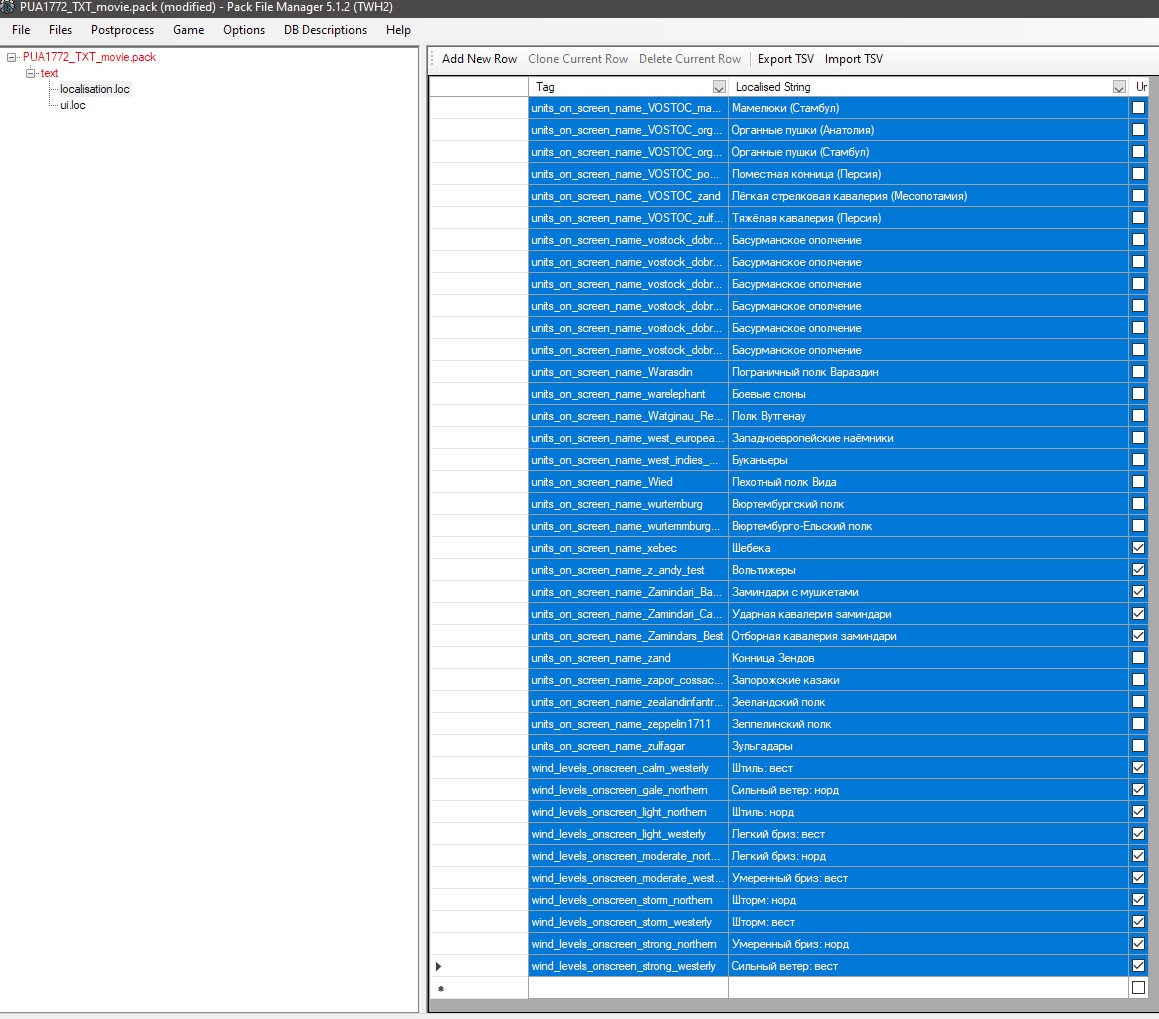
Task: Click the new row asterisk marker
Action: point(441,989)
